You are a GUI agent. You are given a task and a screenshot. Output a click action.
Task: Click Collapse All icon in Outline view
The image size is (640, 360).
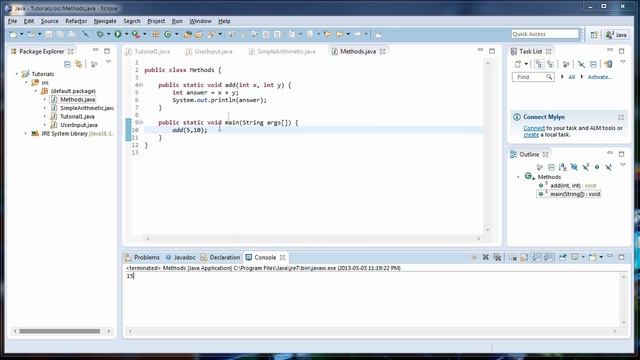551,167
